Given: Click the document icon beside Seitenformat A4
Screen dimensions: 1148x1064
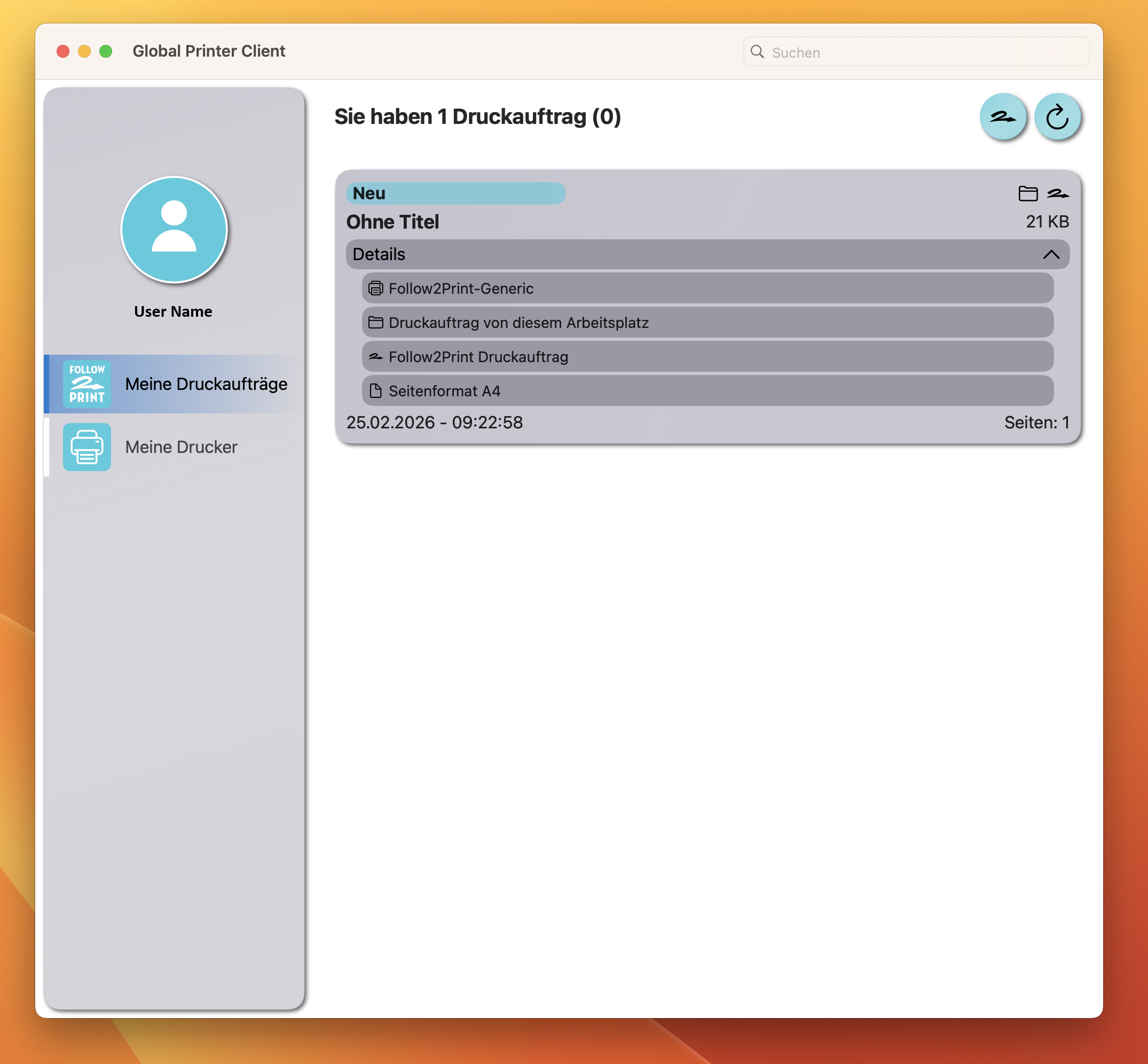Looking at the screenshot, I should pos(376,391).
